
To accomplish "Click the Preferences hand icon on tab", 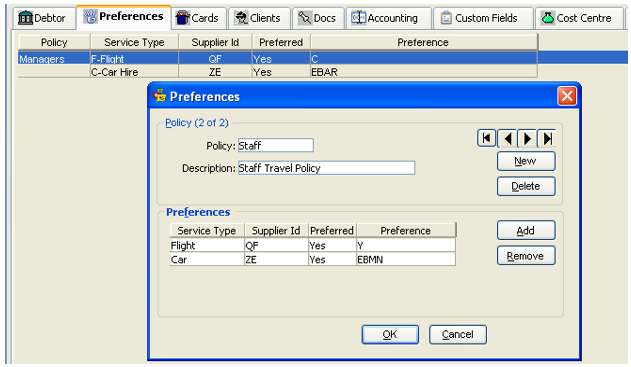I will tap(90, 16).
